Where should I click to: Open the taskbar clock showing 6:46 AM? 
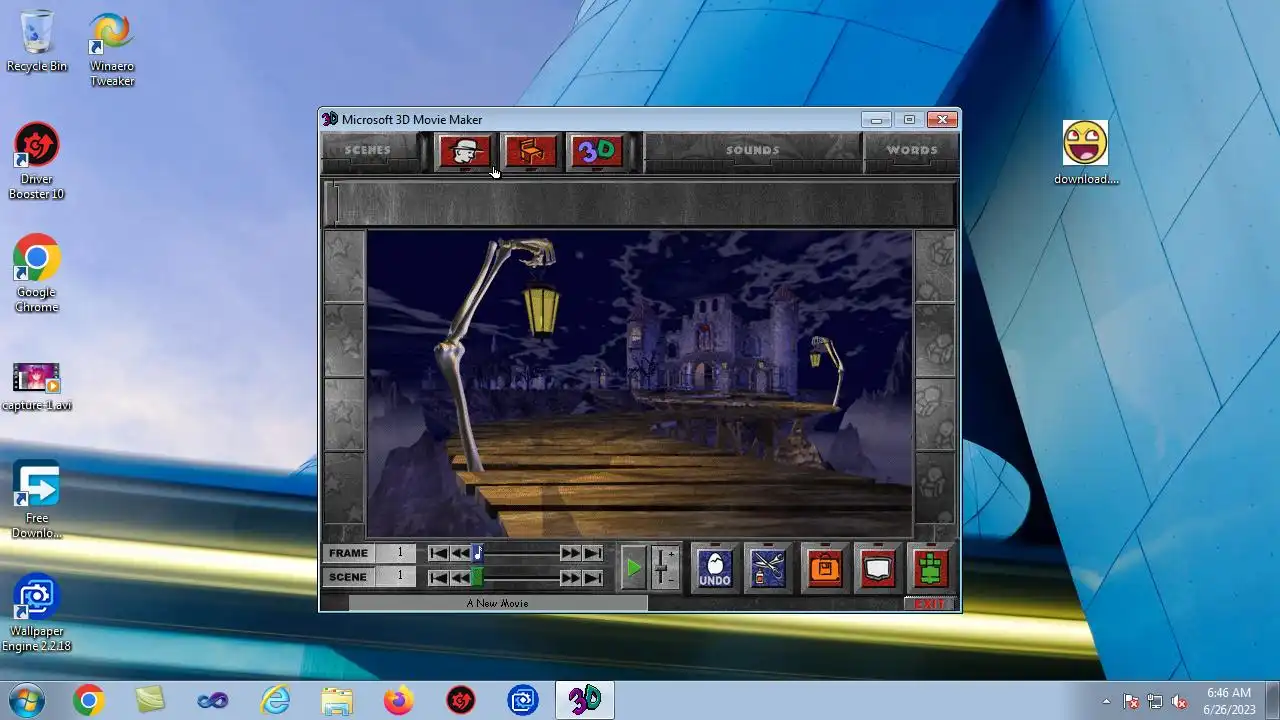[x=1229, y=701]
